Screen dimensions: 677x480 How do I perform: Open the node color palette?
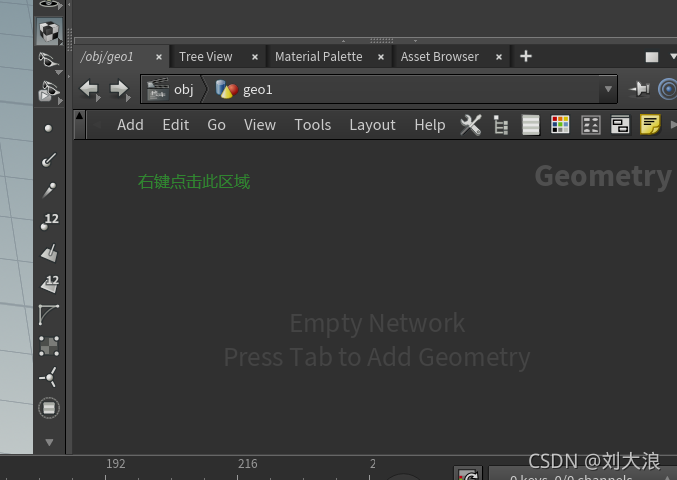click(560, 125)
